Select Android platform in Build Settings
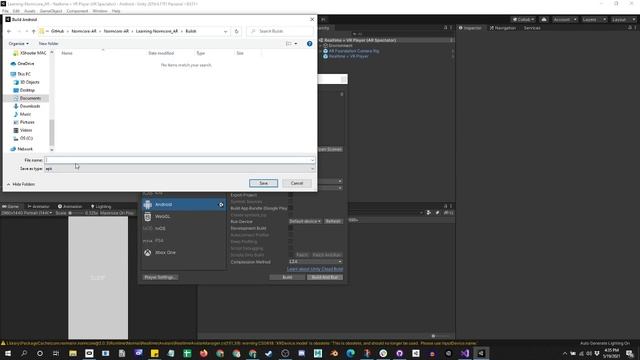Viewport: 640px width, 360px height. [183, 204]
